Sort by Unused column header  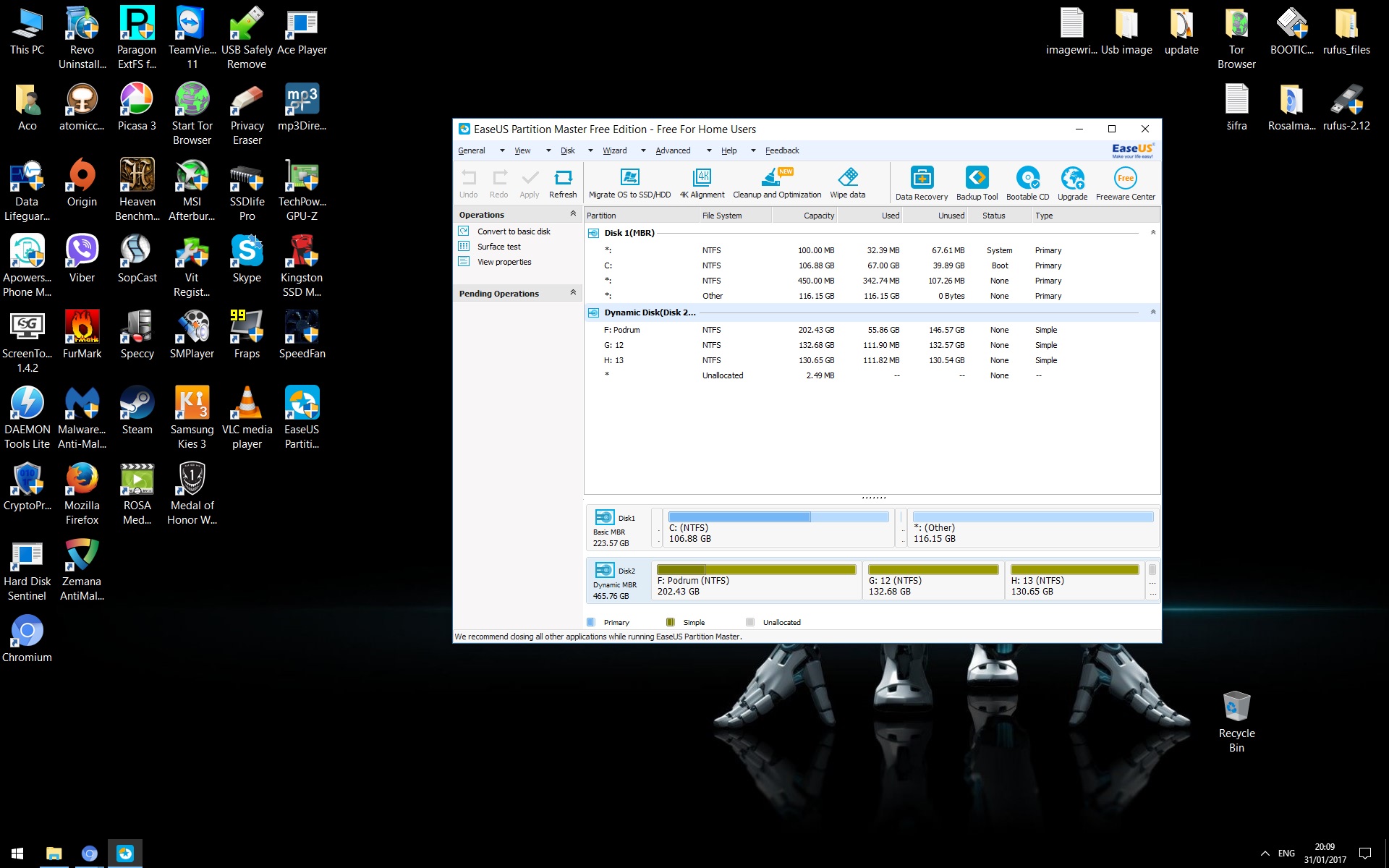[936, 216]
